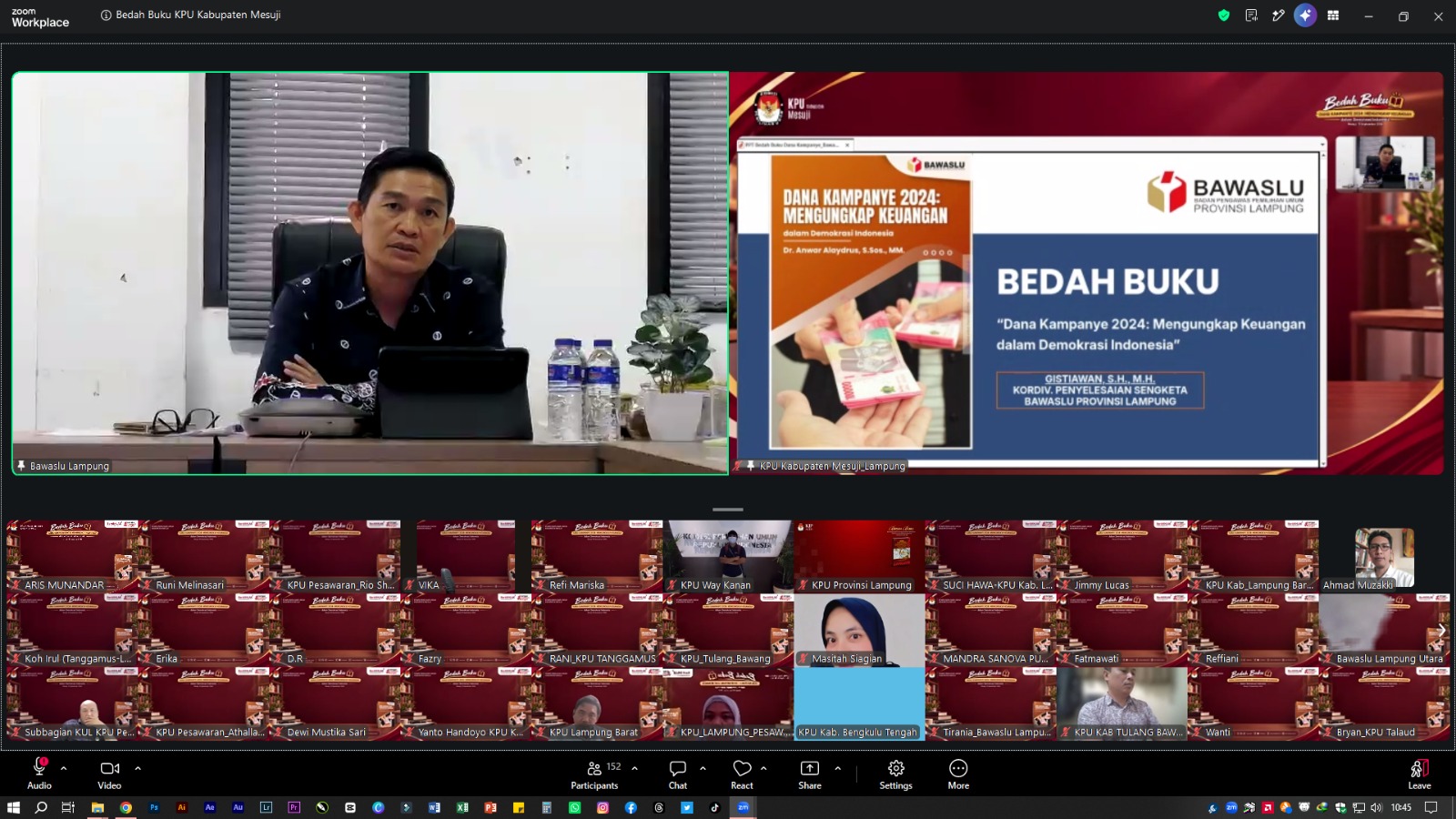Screen dimensions: 1456x819
Task: Open Zoom Settings gear
Action: pos(895,773)
